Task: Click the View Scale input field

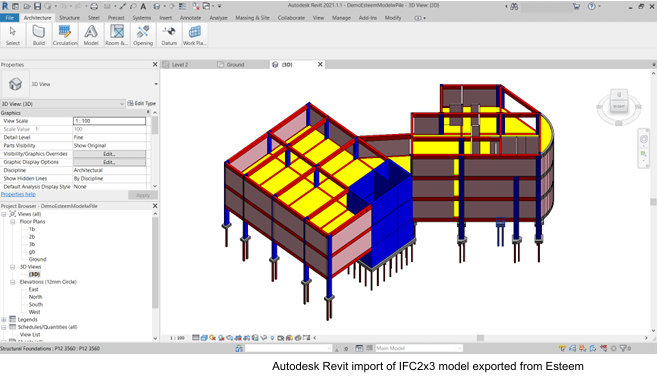Action: point(109,121)
